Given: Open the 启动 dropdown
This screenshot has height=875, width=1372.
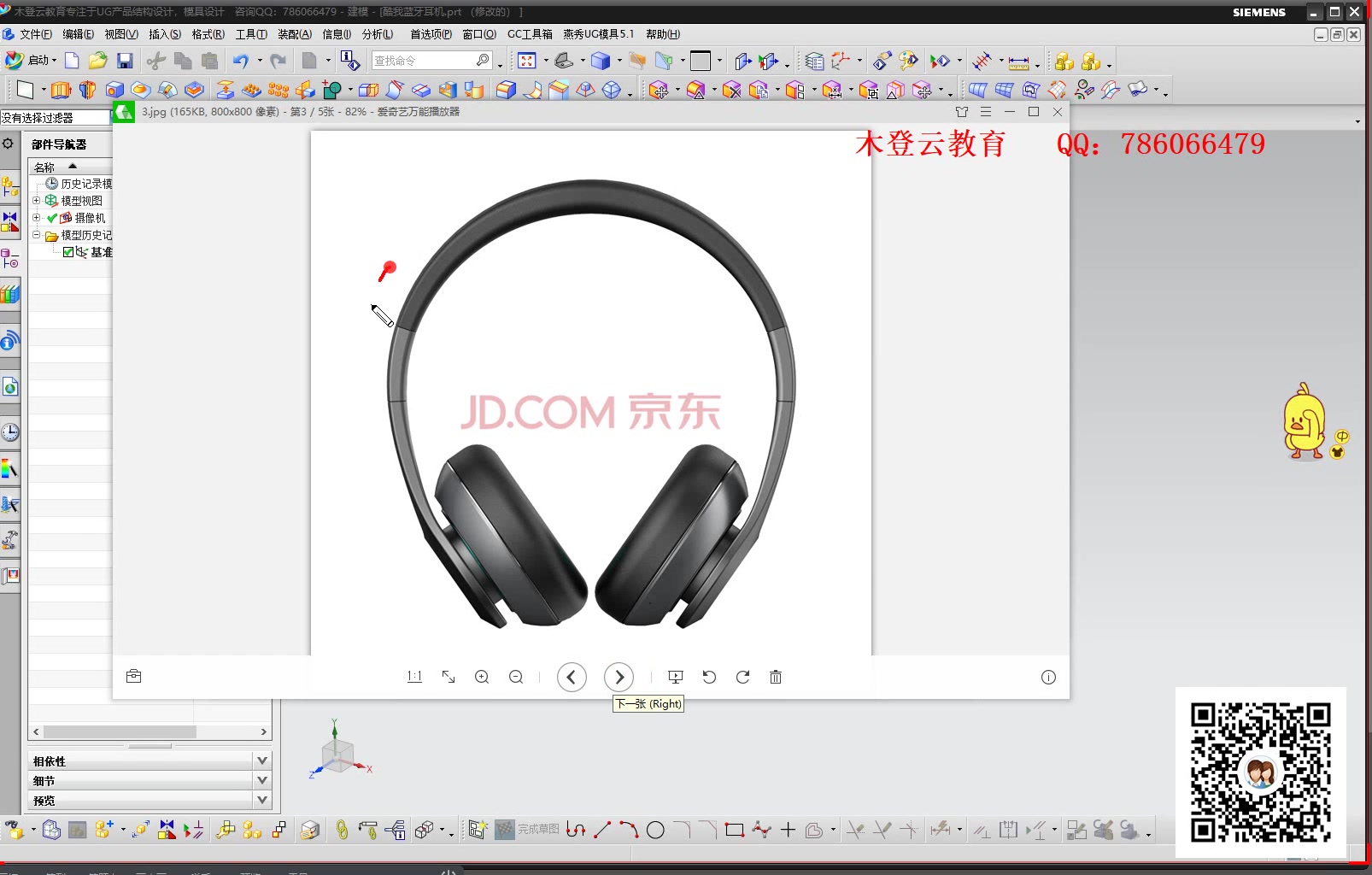Looking at the screenshot, I should click(x=31, y=61).
